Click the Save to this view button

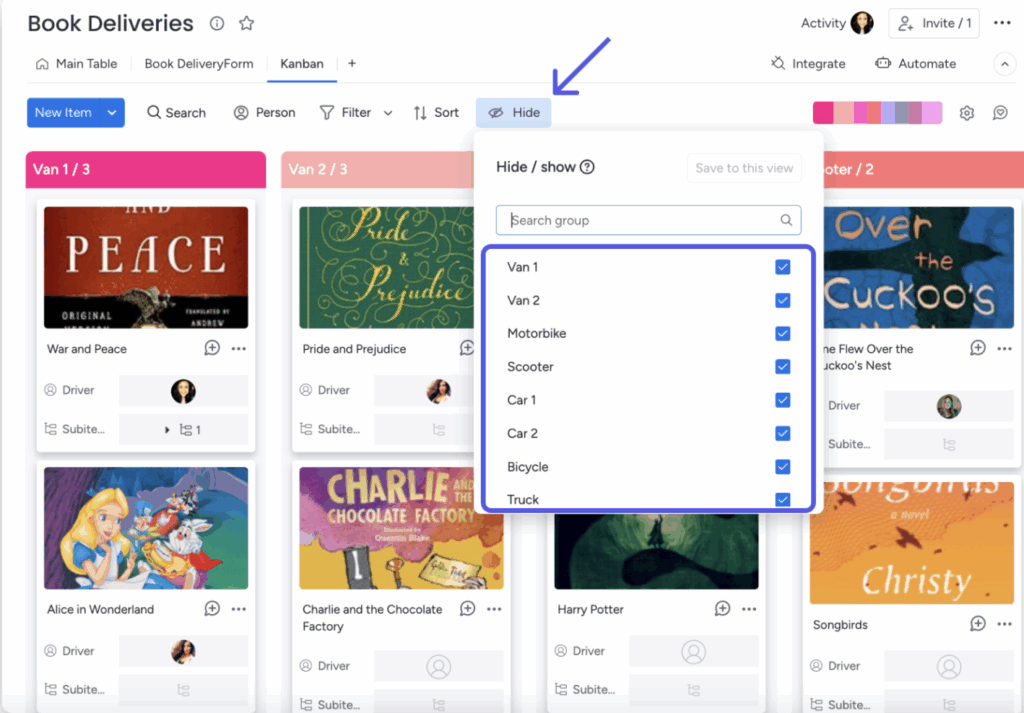pos(744,168)
